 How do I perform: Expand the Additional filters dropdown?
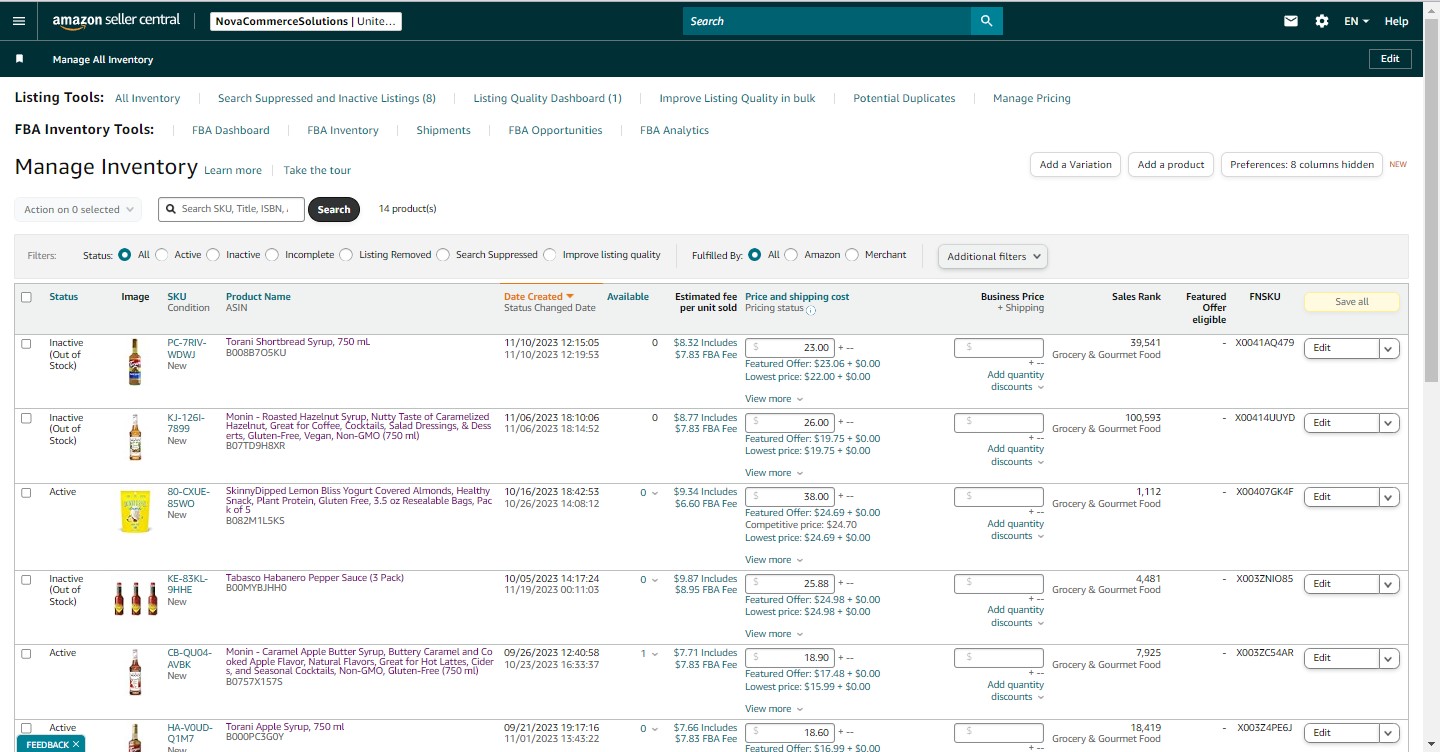pos(993,256)
